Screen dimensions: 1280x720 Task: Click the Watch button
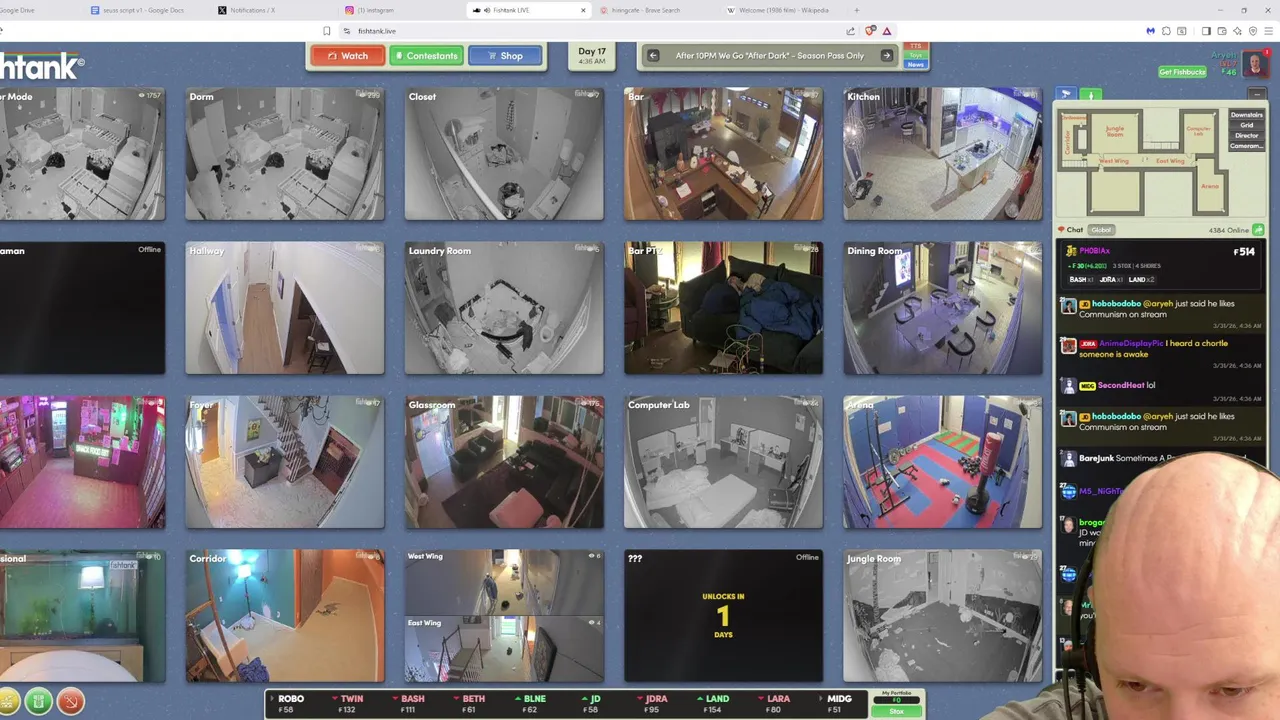(348, 56)
